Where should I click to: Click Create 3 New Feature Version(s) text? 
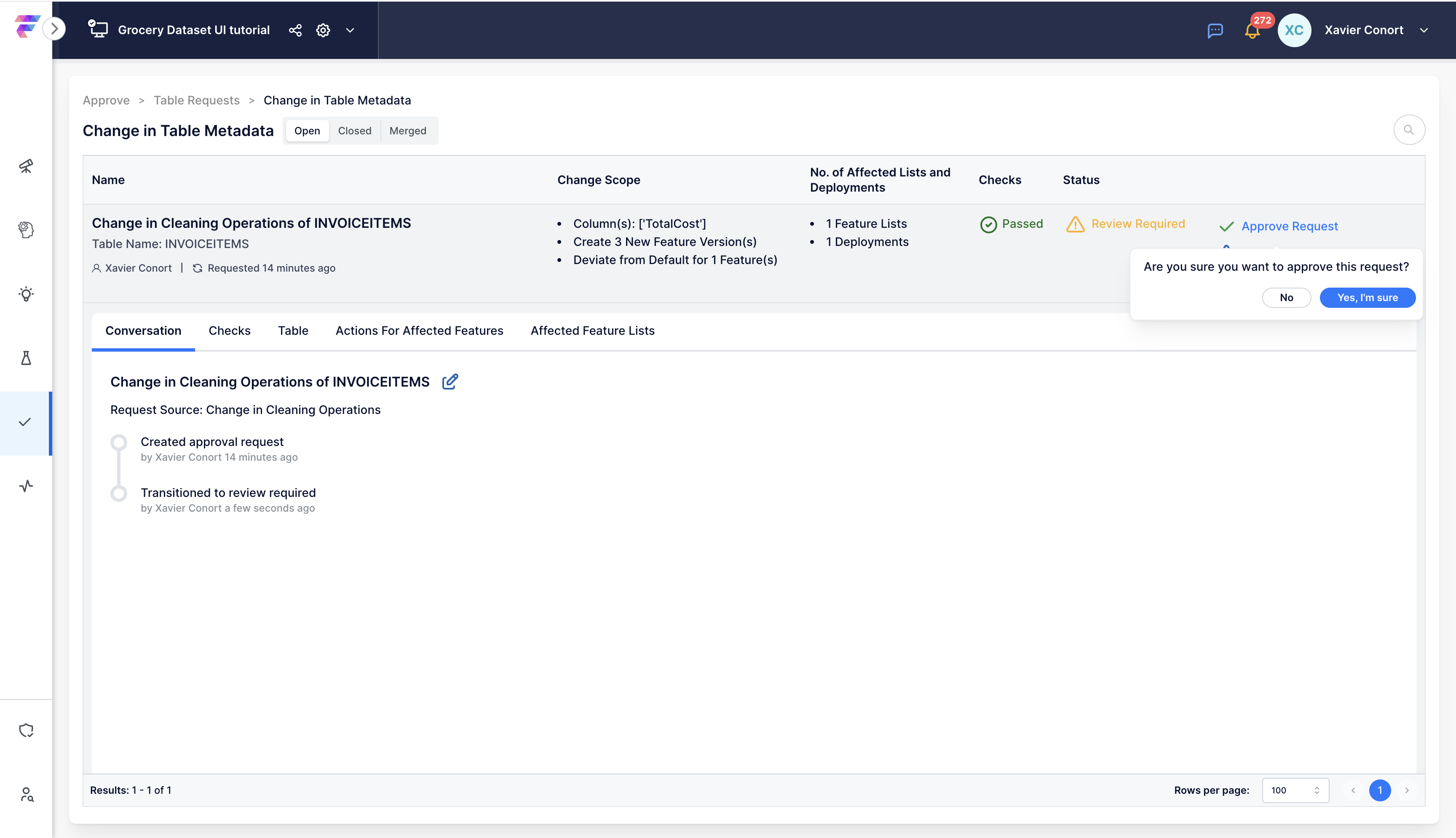pyautogui.click(x=664, y=242)
